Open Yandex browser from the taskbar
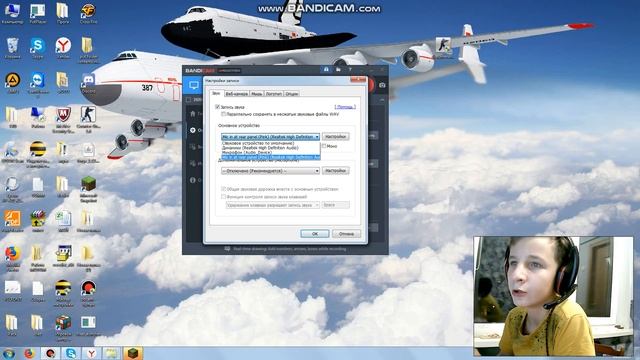The width and height of the screenshot is (640, 360). coord(91,353)
